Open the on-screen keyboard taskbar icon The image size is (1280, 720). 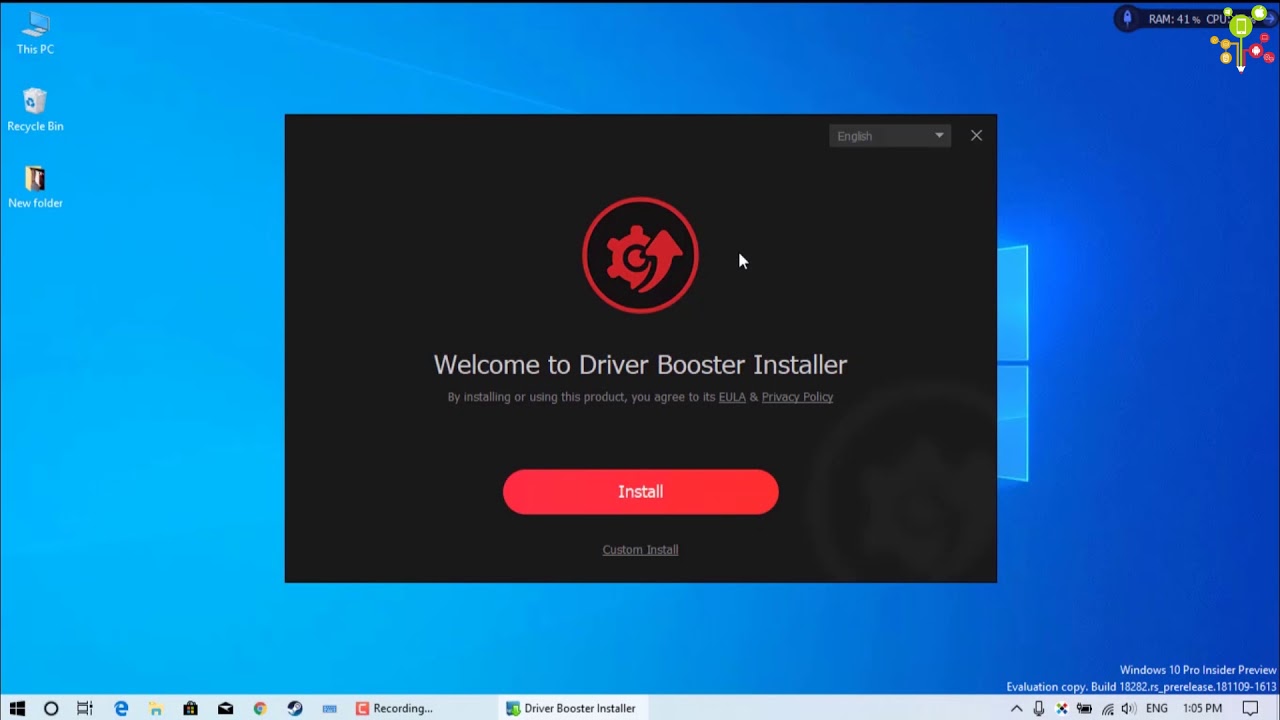pos(330,708)
